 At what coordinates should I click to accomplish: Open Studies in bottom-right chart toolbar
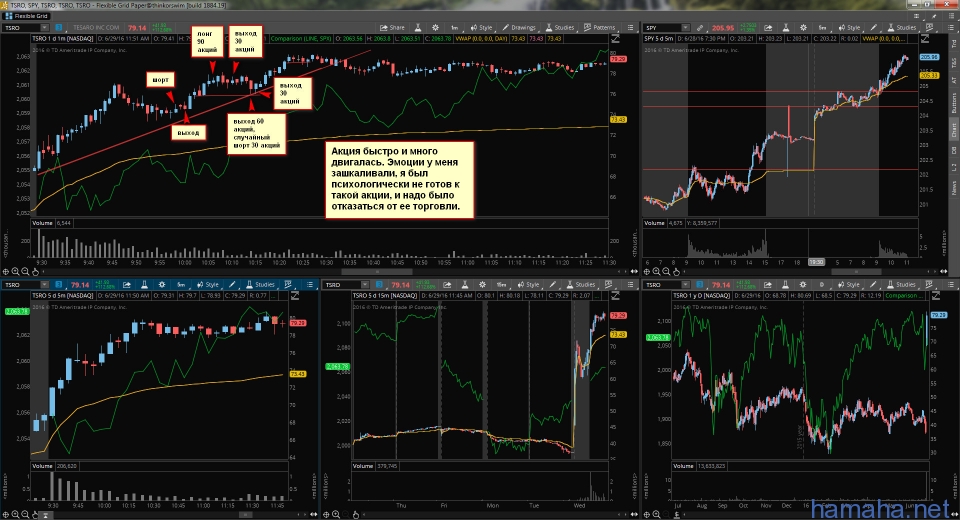902,285
